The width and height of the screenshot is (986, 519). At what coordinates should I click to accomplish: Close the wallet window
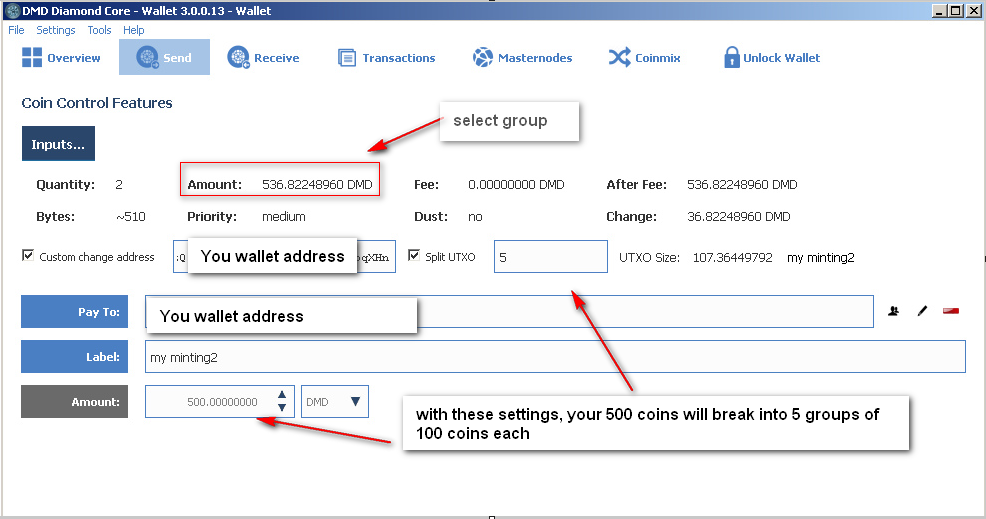click(973, 11)
